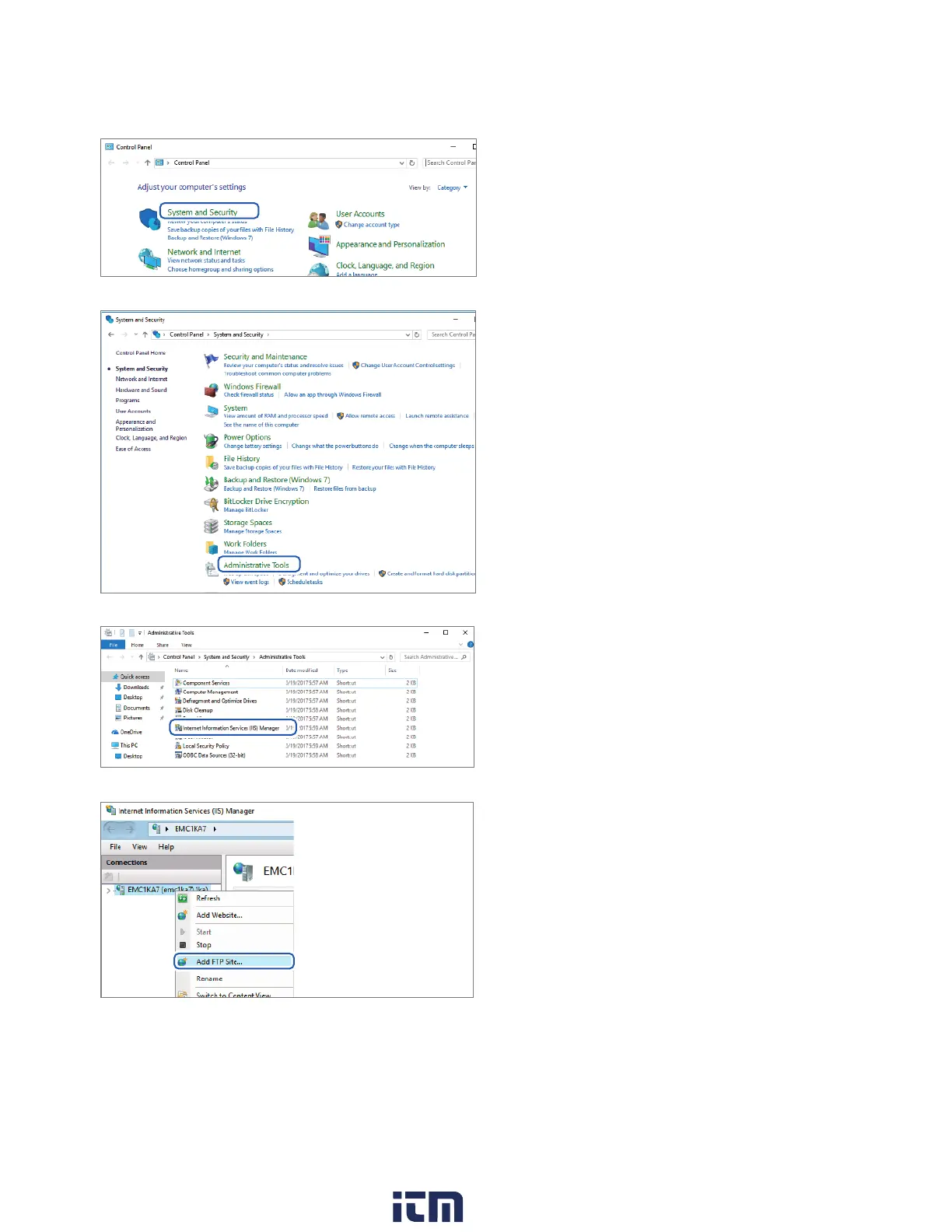Click Back arrow in System and Security window
This screenshot has height=1232, width=952.
click(x=111, y=334)
